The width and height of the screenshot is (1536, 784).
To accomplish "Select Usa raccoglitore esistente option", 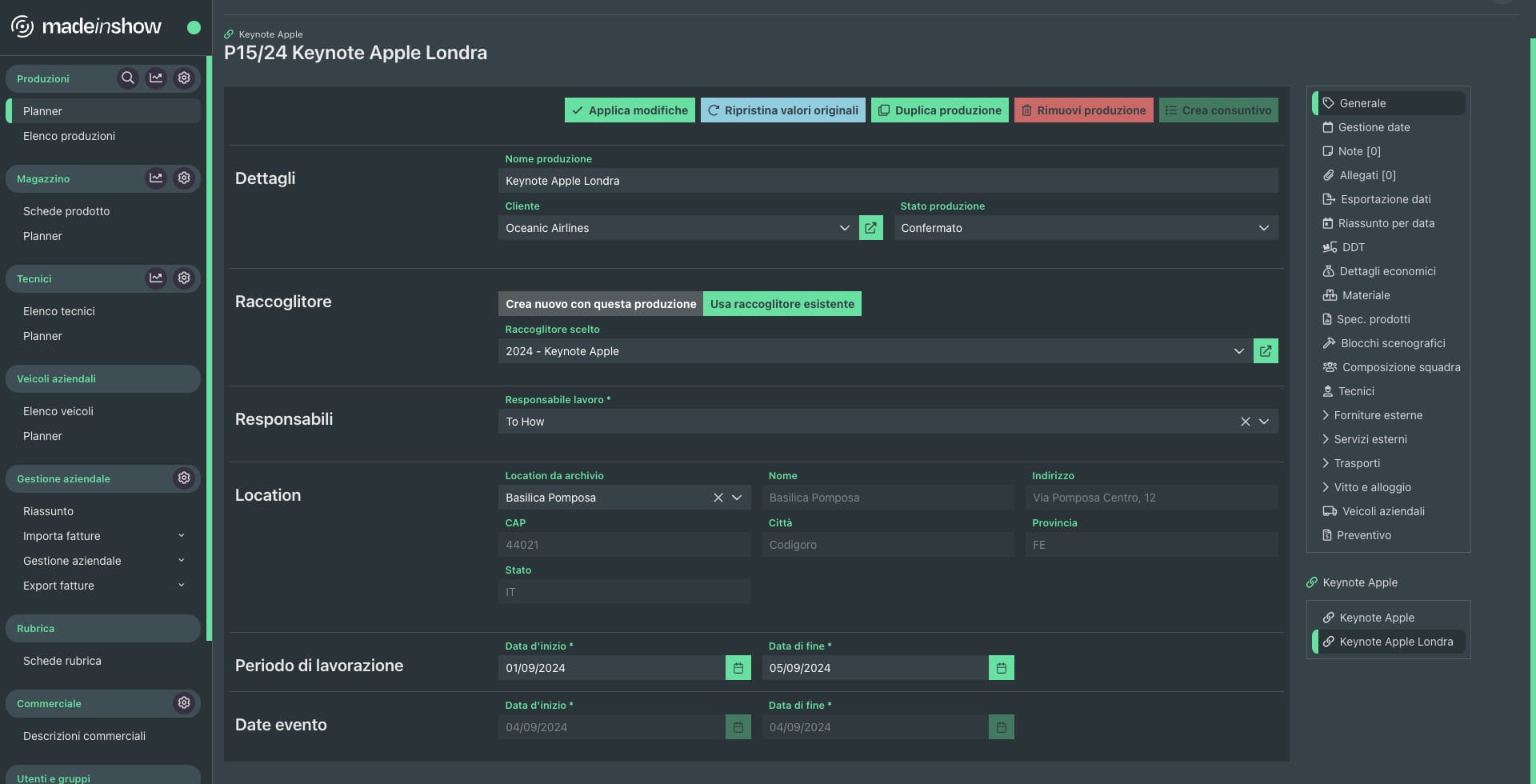I will click(x=782, y=304).
